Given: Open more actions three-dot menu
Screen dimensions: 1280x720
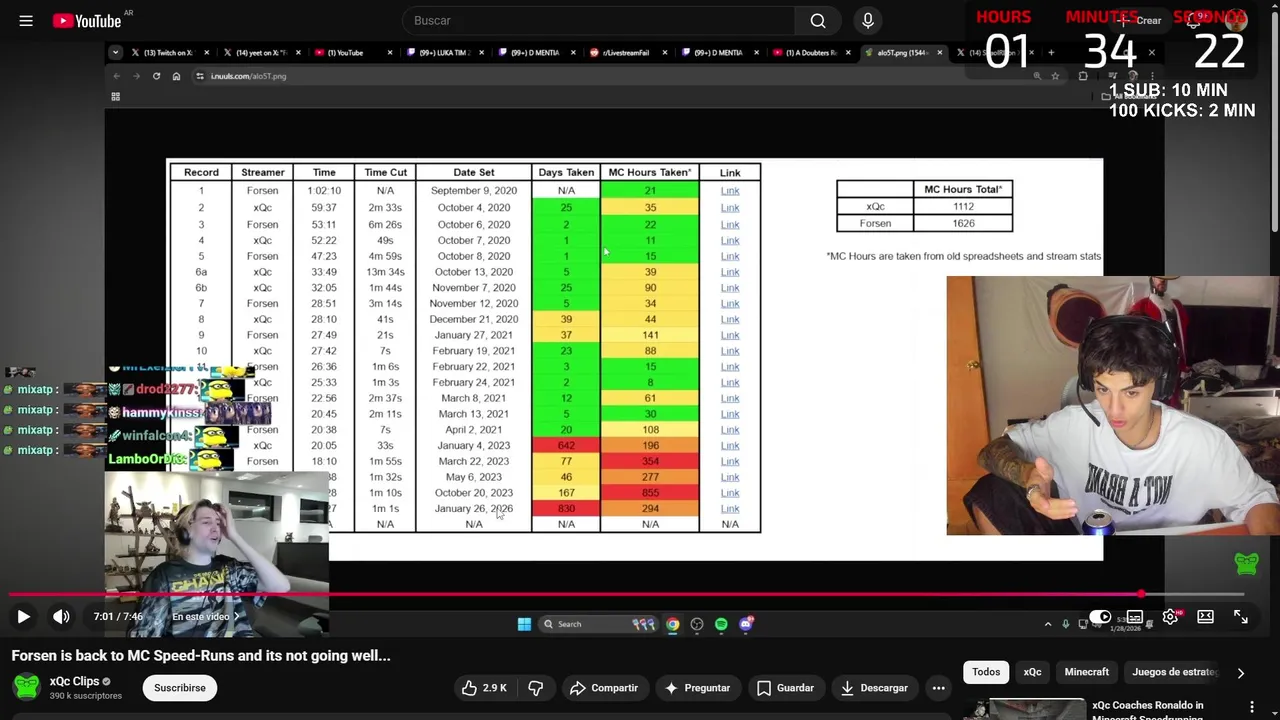Looking at the screenshot, I should coord(938,688).
